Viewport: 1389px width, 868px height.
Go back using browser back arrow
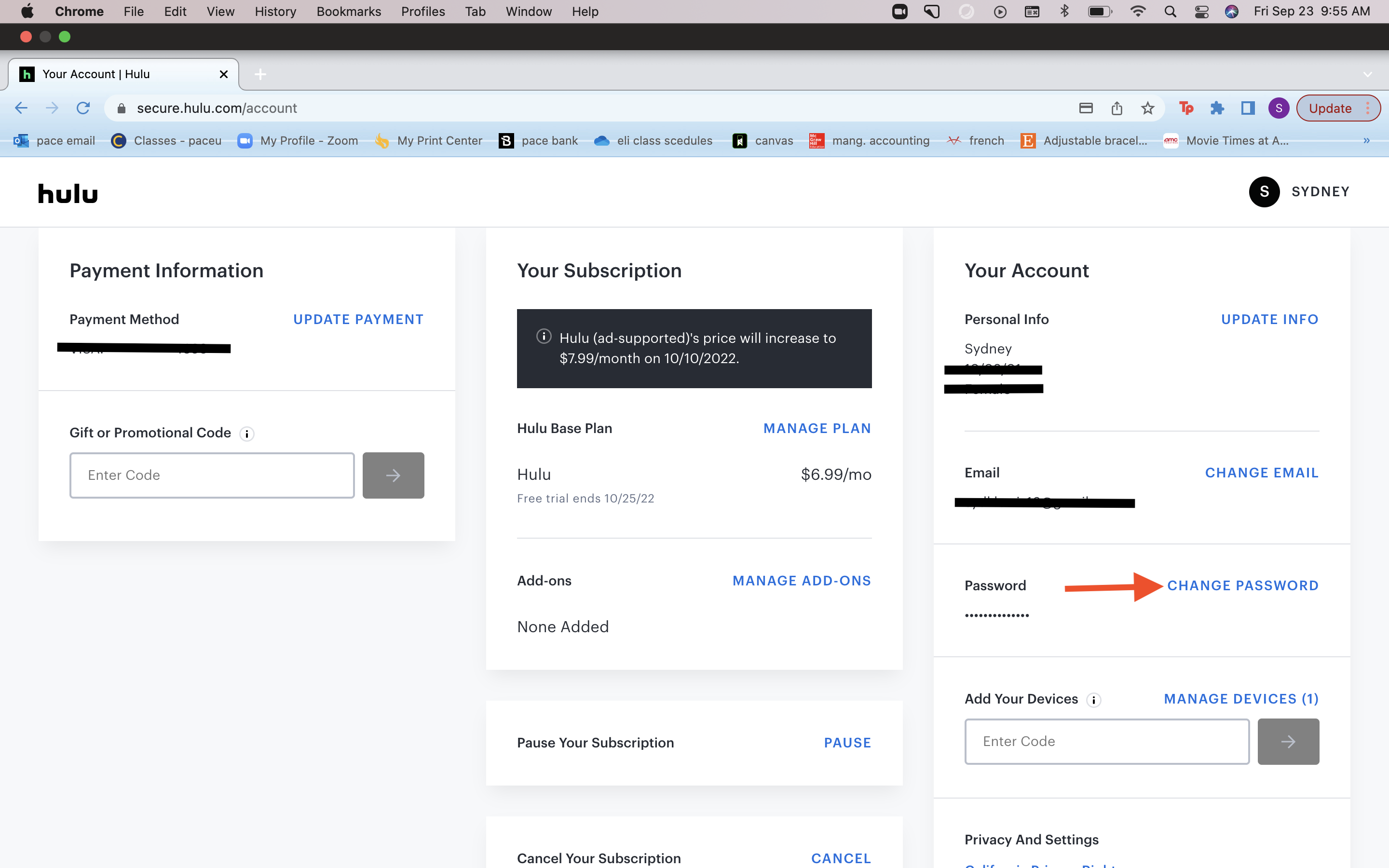[21, 108]
